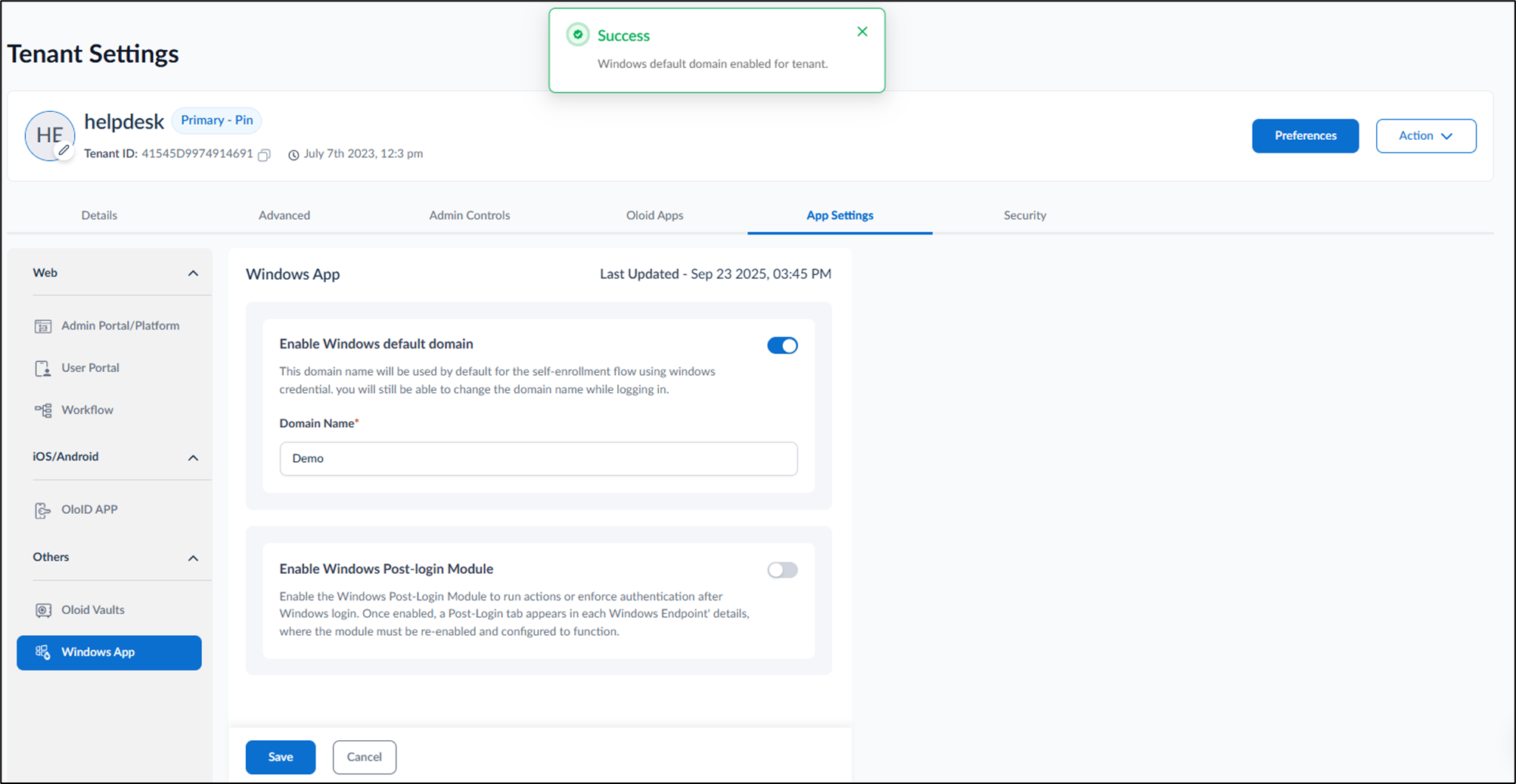Click the Admin Portal/Platform sidebar icon
Image resolution: width=1516 pixels, height=784 pixels.
click(x=43, y=327)
